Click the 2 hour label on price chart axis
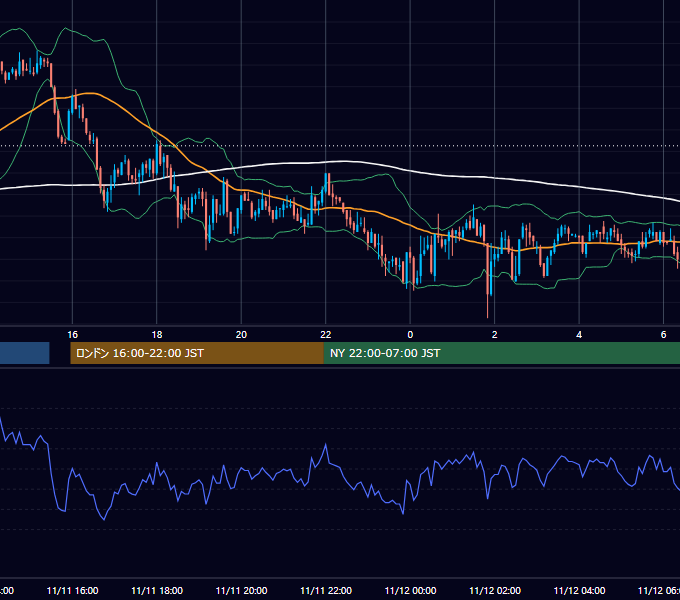Viewport: 680px width, 600px height. [494, 335]
